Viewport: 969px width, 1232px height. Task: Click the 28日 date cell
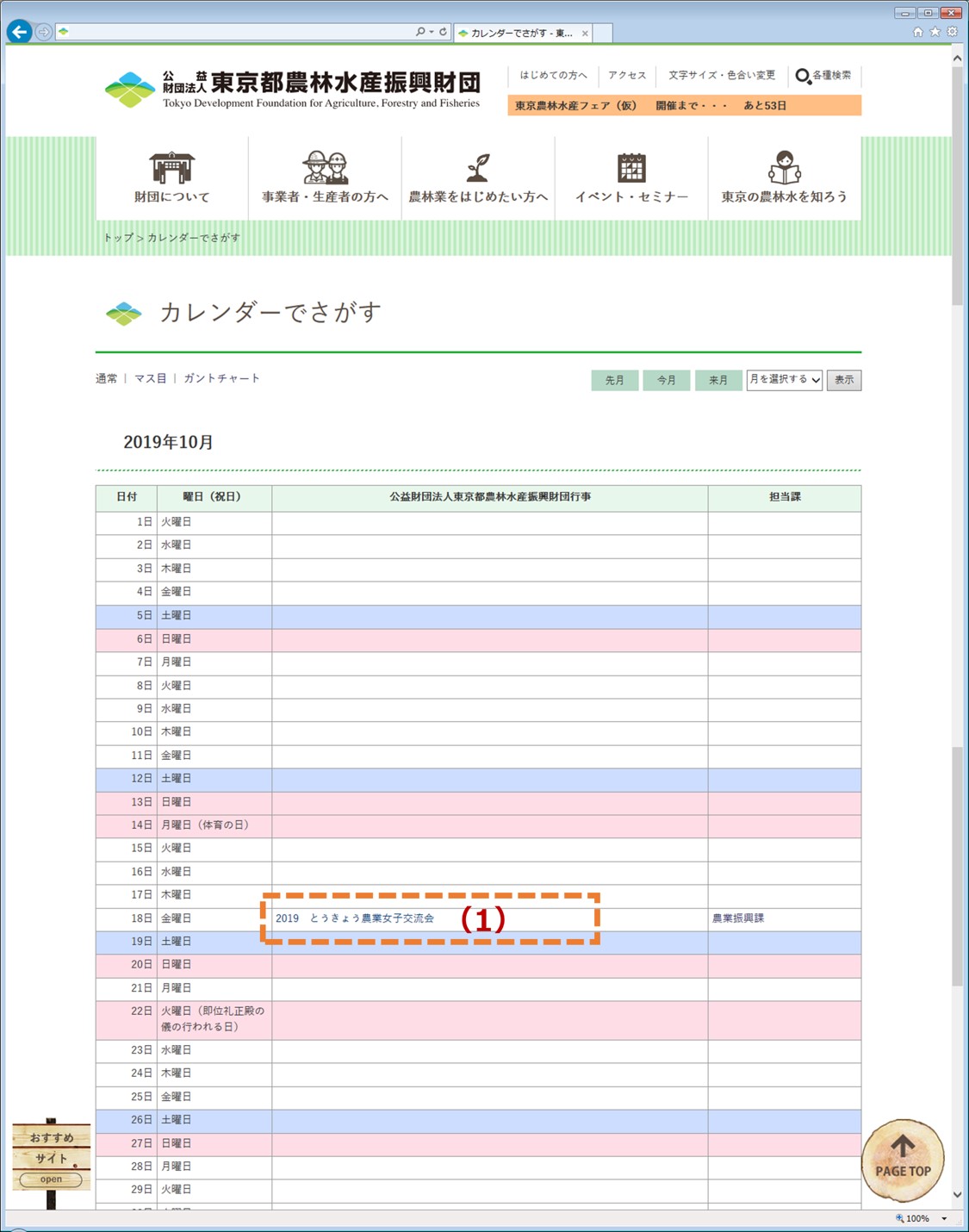pos(127,1167)
